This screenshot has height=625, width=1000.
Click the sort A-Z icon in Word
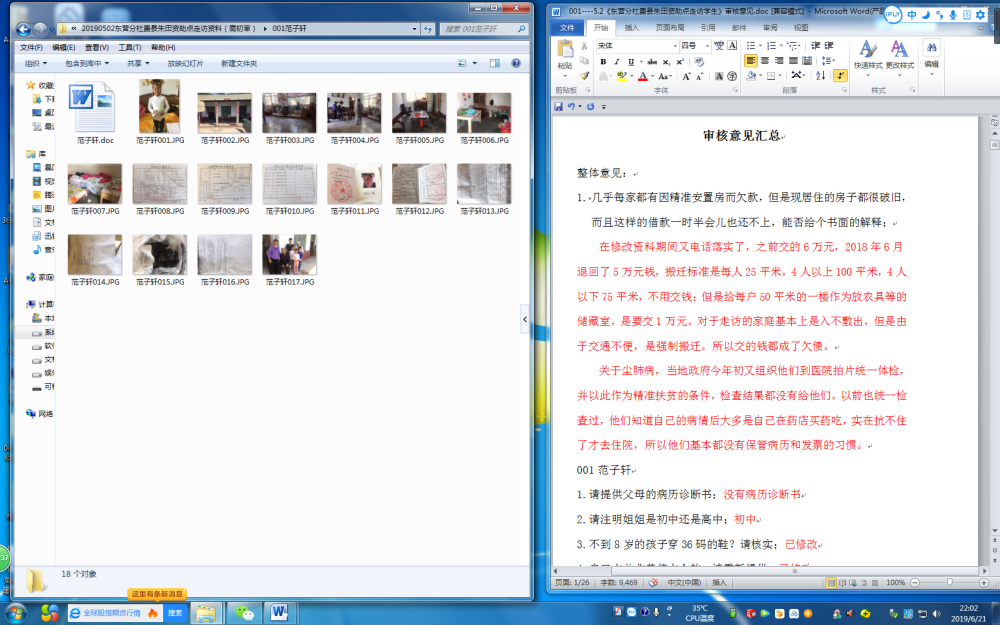[x=820, y=76]
